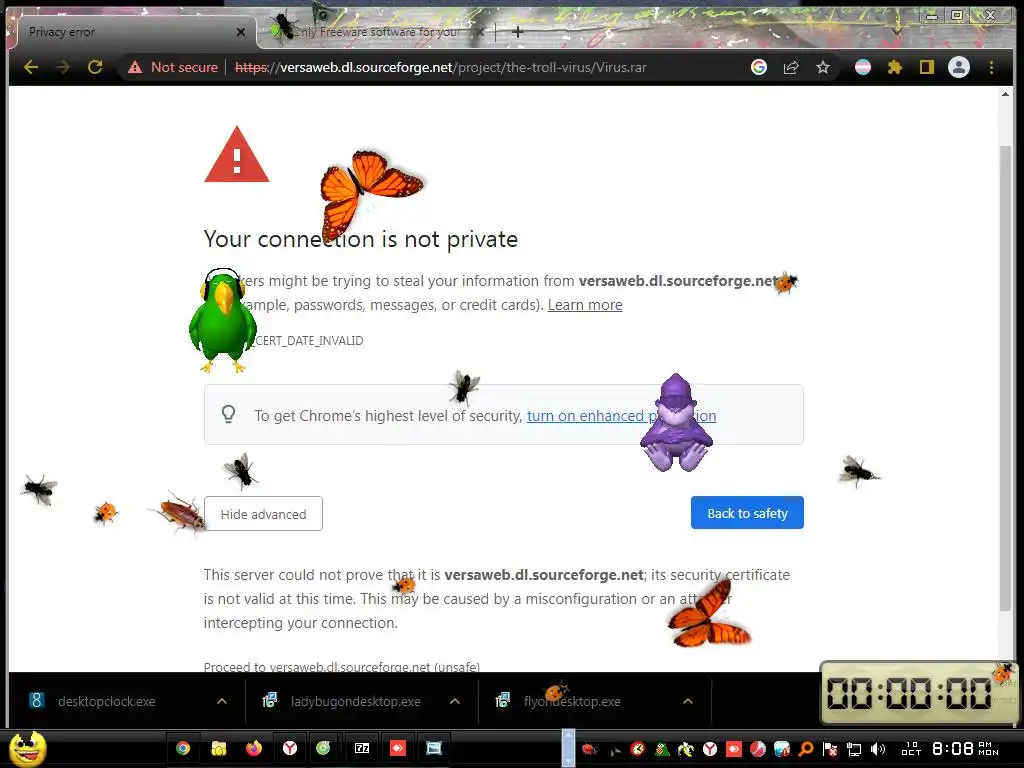This screenshot has height=768, width=1024.
Task: Follow the Learn more link
Action: (x=584, y=305)
